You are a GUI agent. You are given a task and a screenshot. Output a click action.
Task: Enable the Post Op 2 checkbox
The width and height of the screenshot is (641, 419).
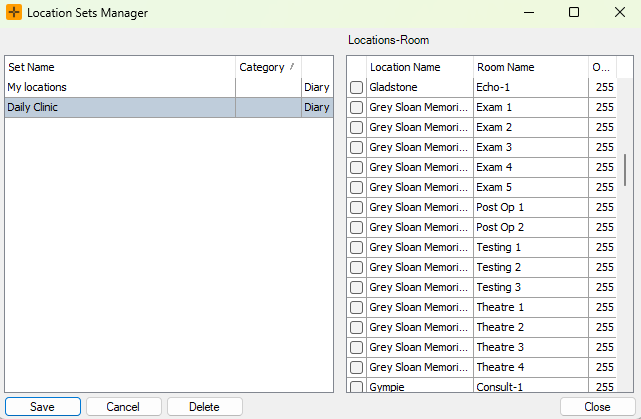tap(356, 228)
